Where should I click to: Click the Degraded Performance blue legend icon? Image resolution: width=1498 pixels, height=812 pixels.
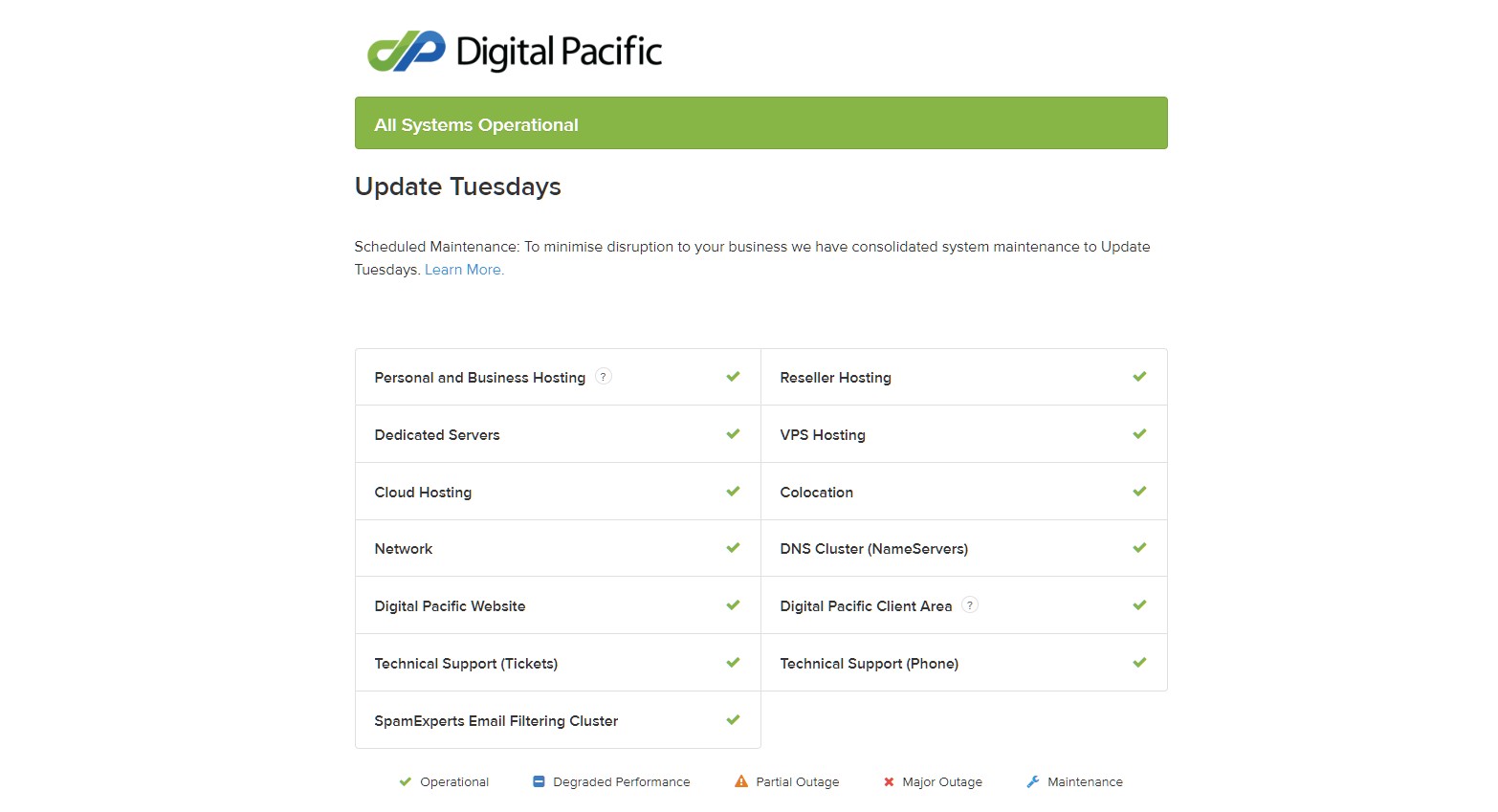[539, 781]
